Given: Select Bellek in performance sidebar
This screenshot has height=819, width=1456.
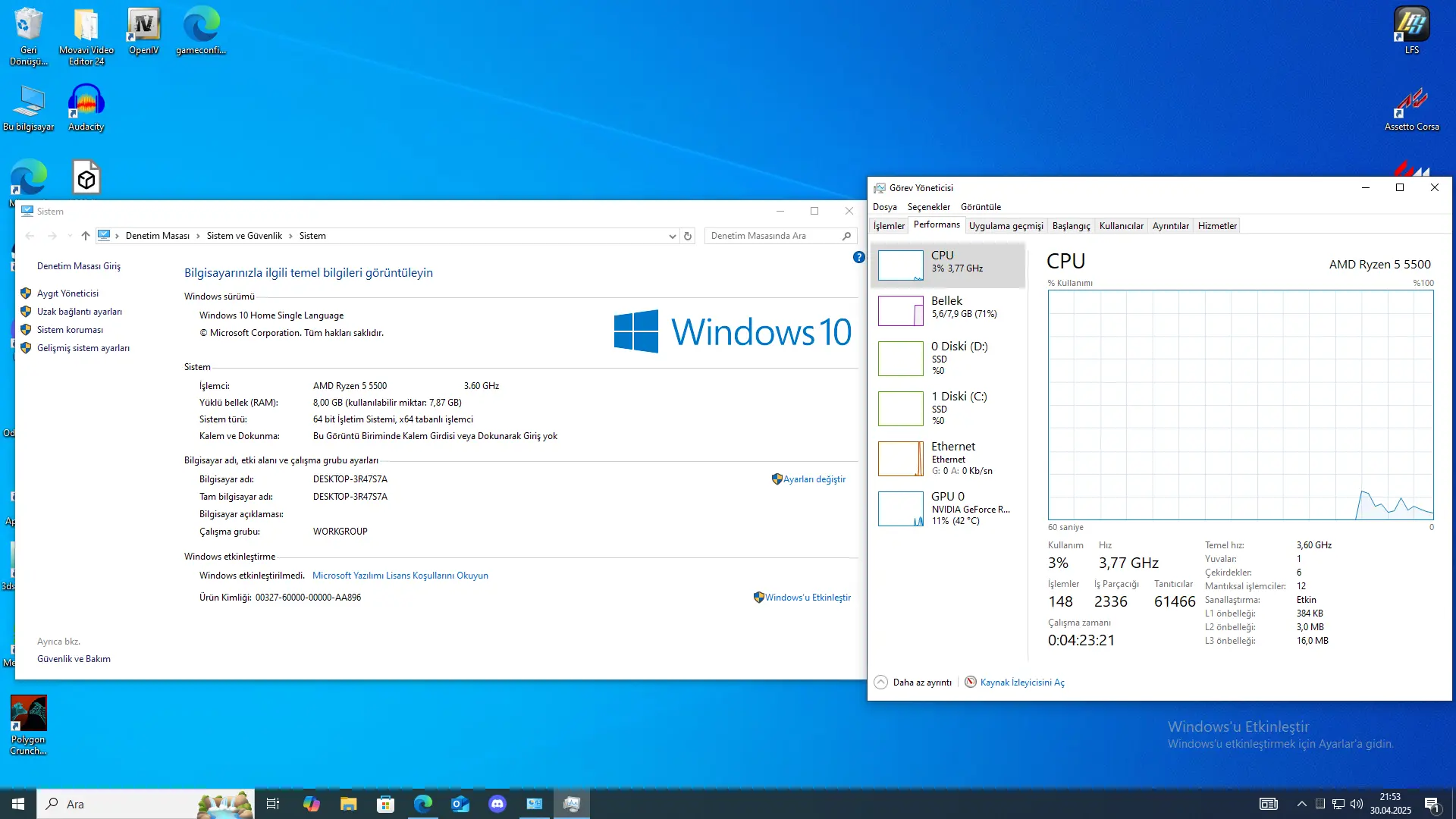Looking at the screenshot, I should click(948, 311).
